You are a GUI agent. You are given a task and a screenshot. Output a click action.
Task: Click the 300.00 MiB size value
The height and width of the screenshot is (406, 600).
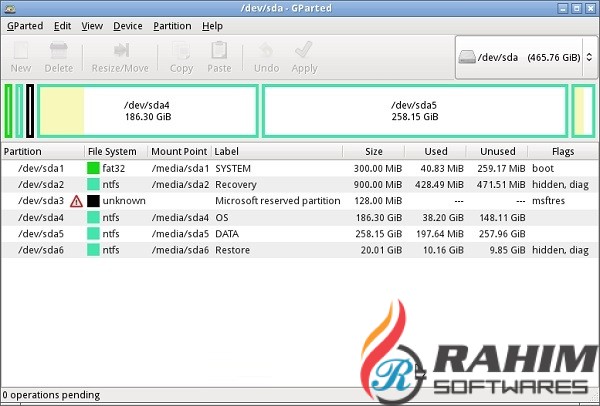click(378, 168)
